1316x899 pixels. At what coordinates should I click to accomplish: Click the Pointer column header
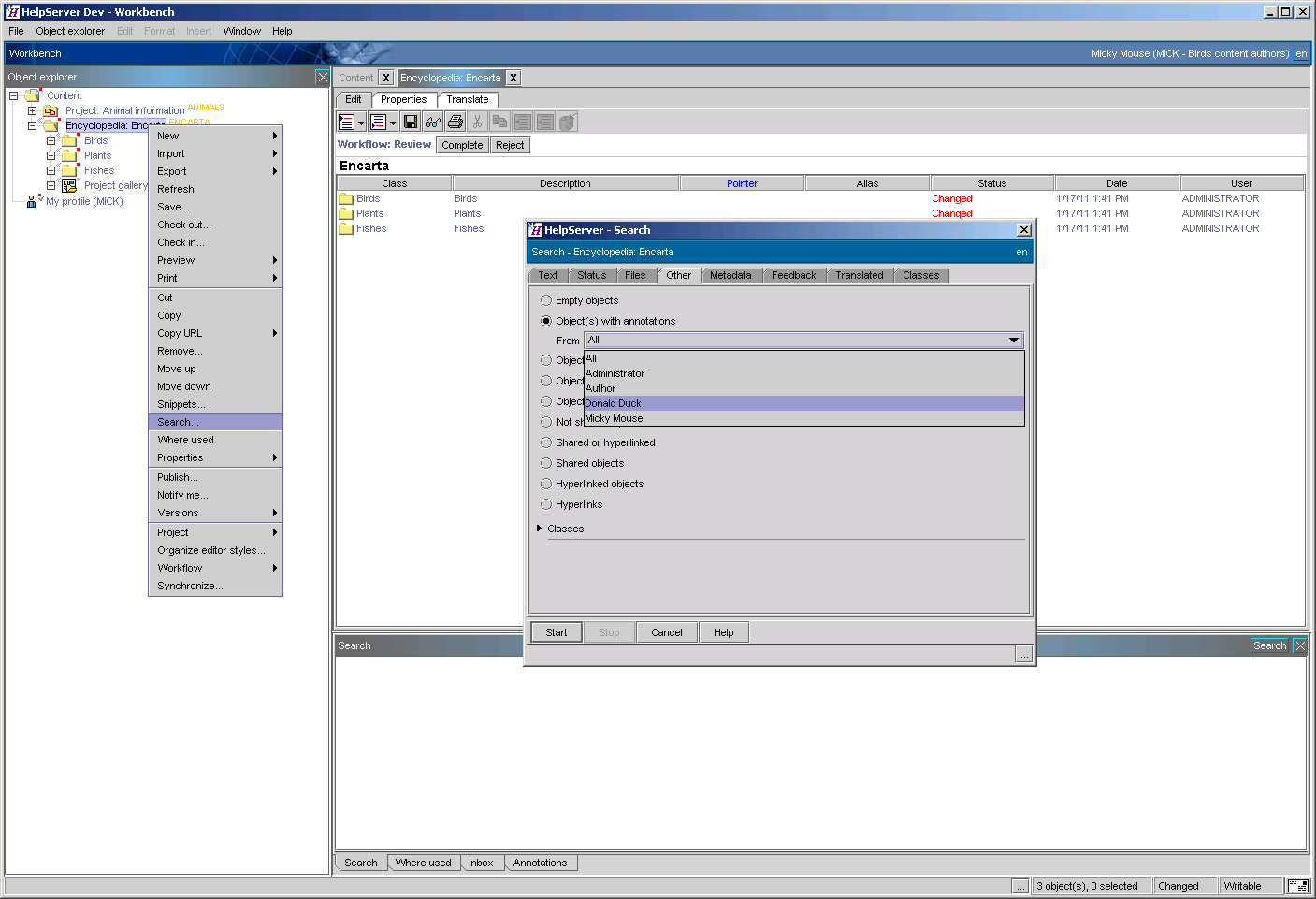pyautogui.click(x=743, y=183)
